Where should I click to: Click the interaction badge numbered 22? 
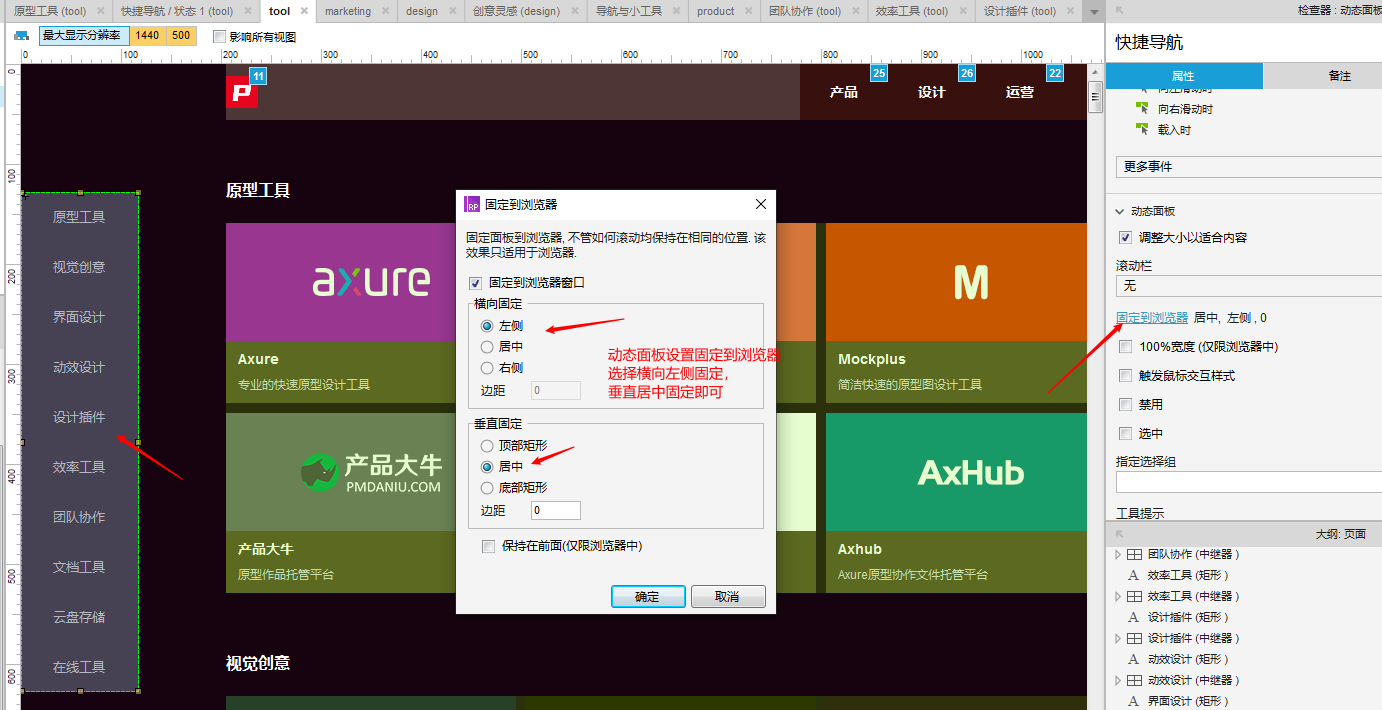(1055, 73)
